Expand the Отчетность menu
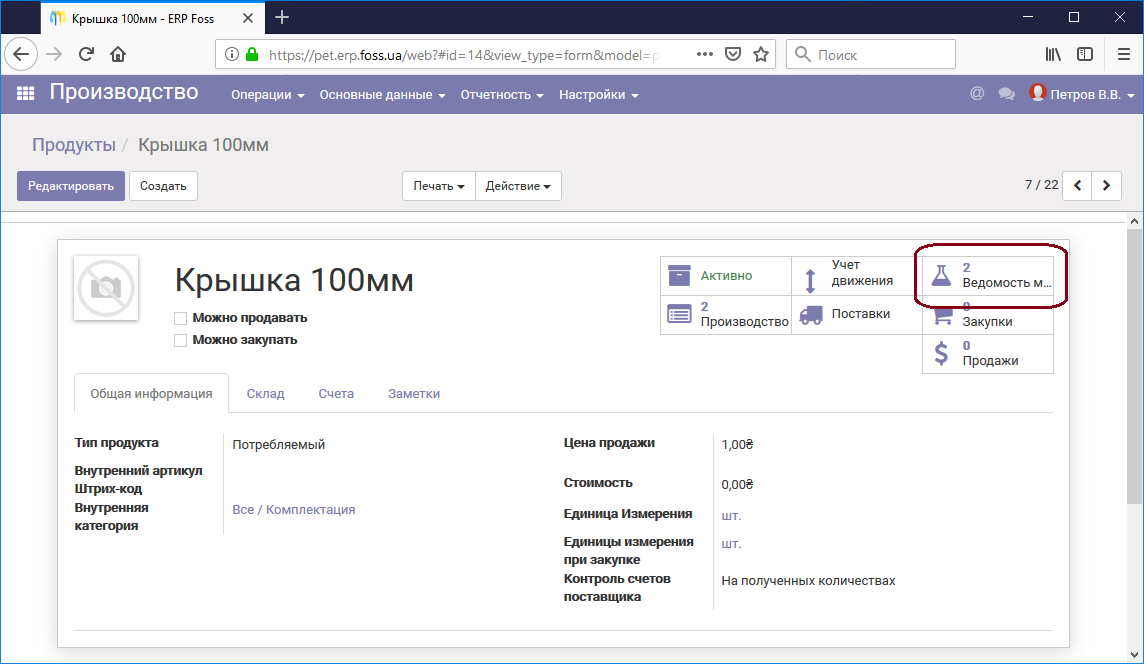The height and width of the screenshot is (664, 1144). 502,95
